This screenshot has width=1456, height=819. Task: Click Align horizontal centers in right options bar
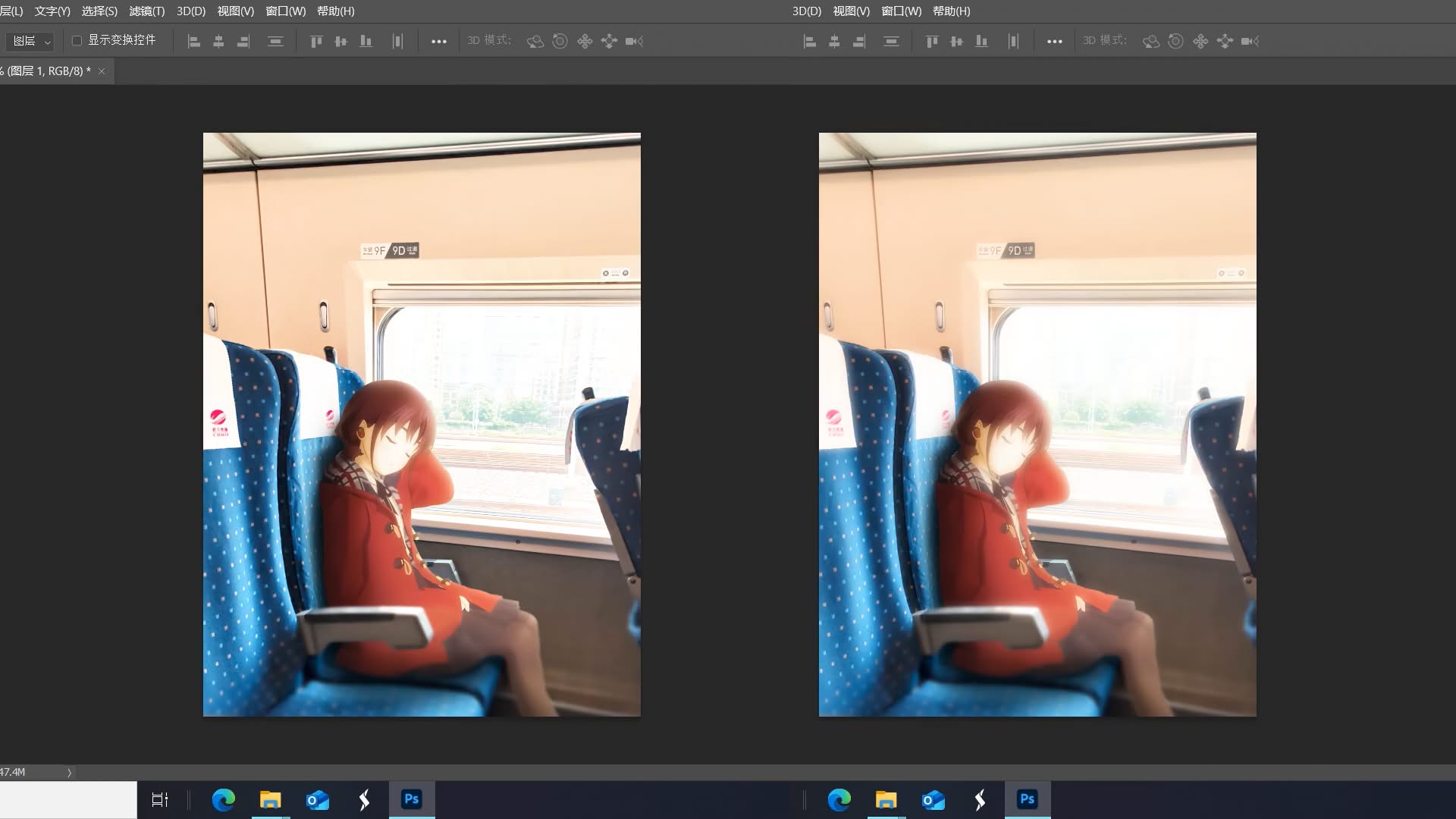point(834,42)
